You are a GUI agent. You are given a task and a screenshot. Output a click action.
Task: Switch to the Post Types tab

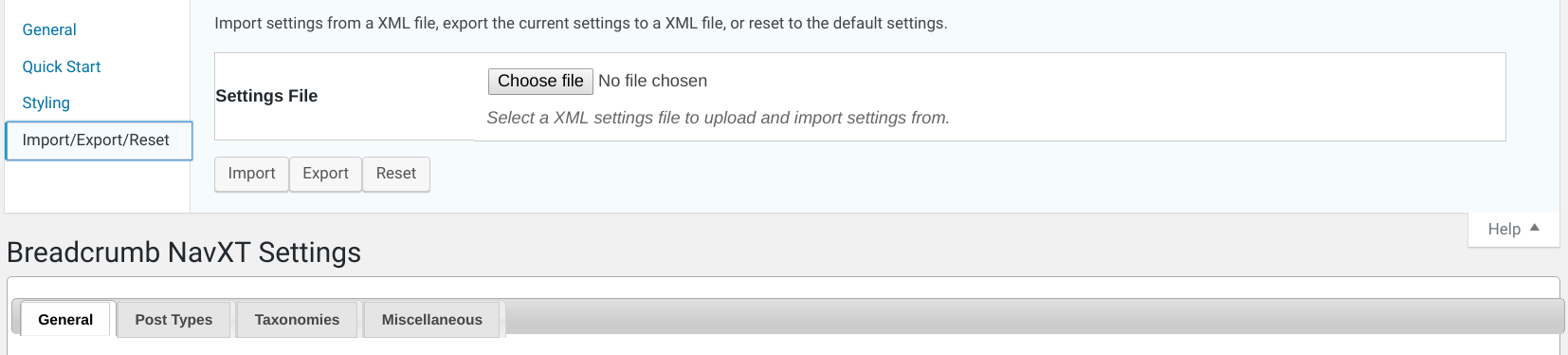click(173, 319)
